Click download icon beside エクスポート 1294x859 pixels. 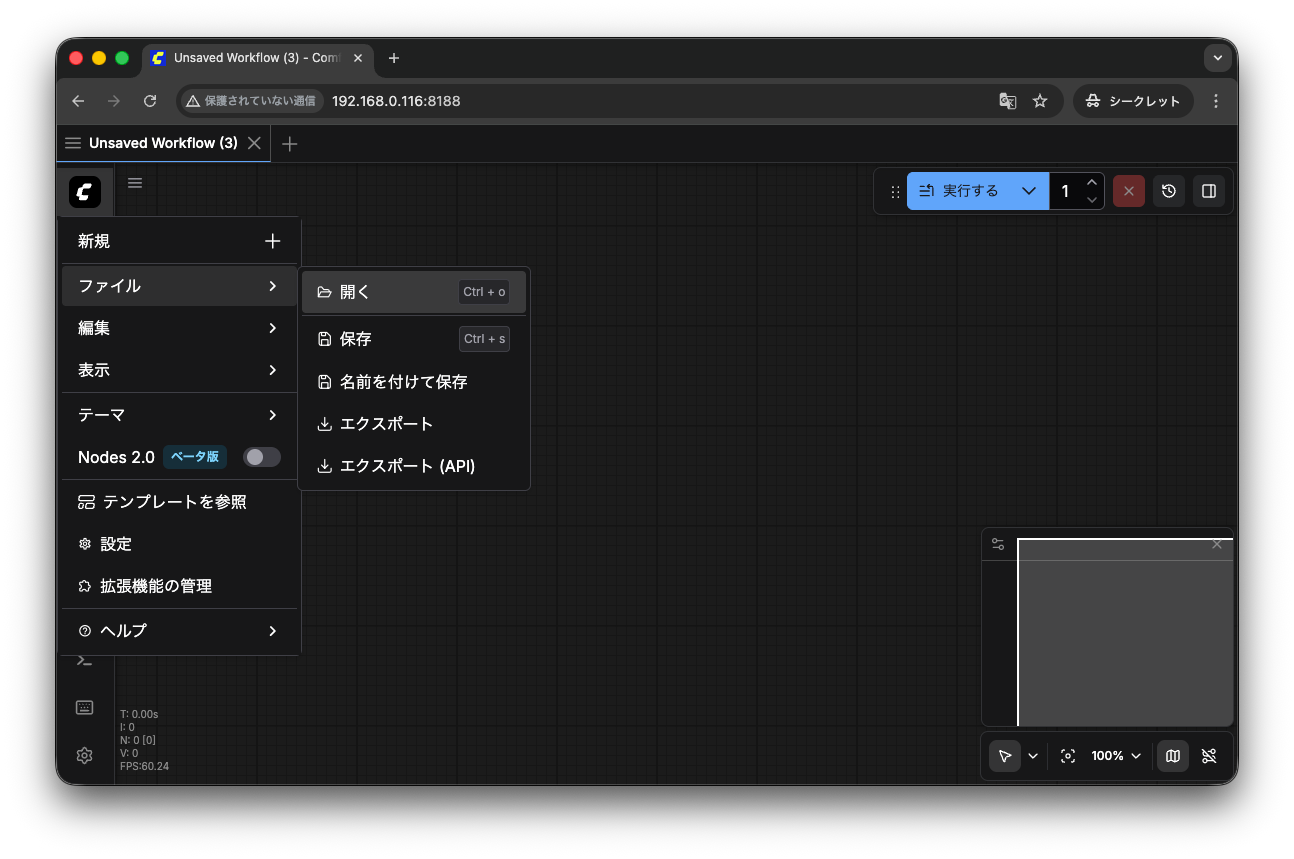[x=324, y=424]
